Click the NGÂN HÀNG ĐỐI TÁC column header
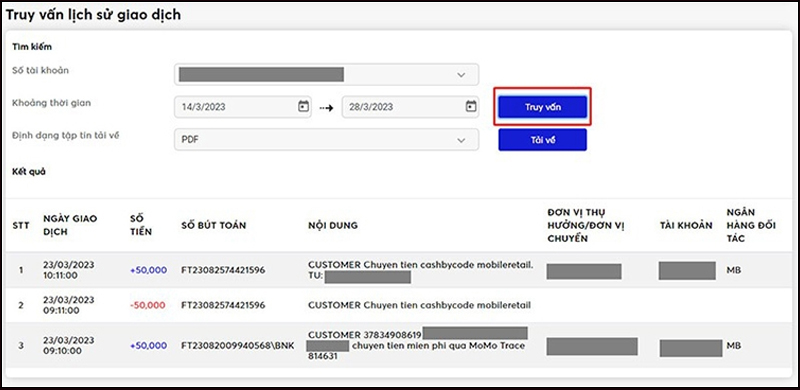This screenshot has width=800, height=390. tap(751, 225)
